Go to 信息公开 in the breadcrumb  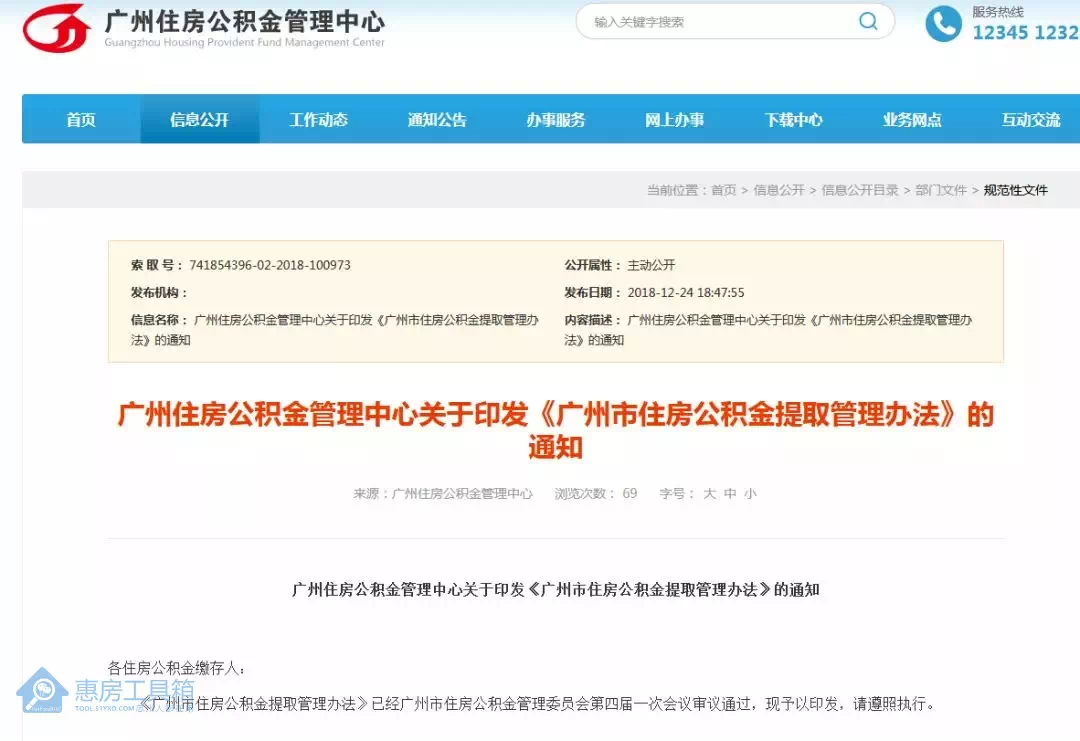779,190
